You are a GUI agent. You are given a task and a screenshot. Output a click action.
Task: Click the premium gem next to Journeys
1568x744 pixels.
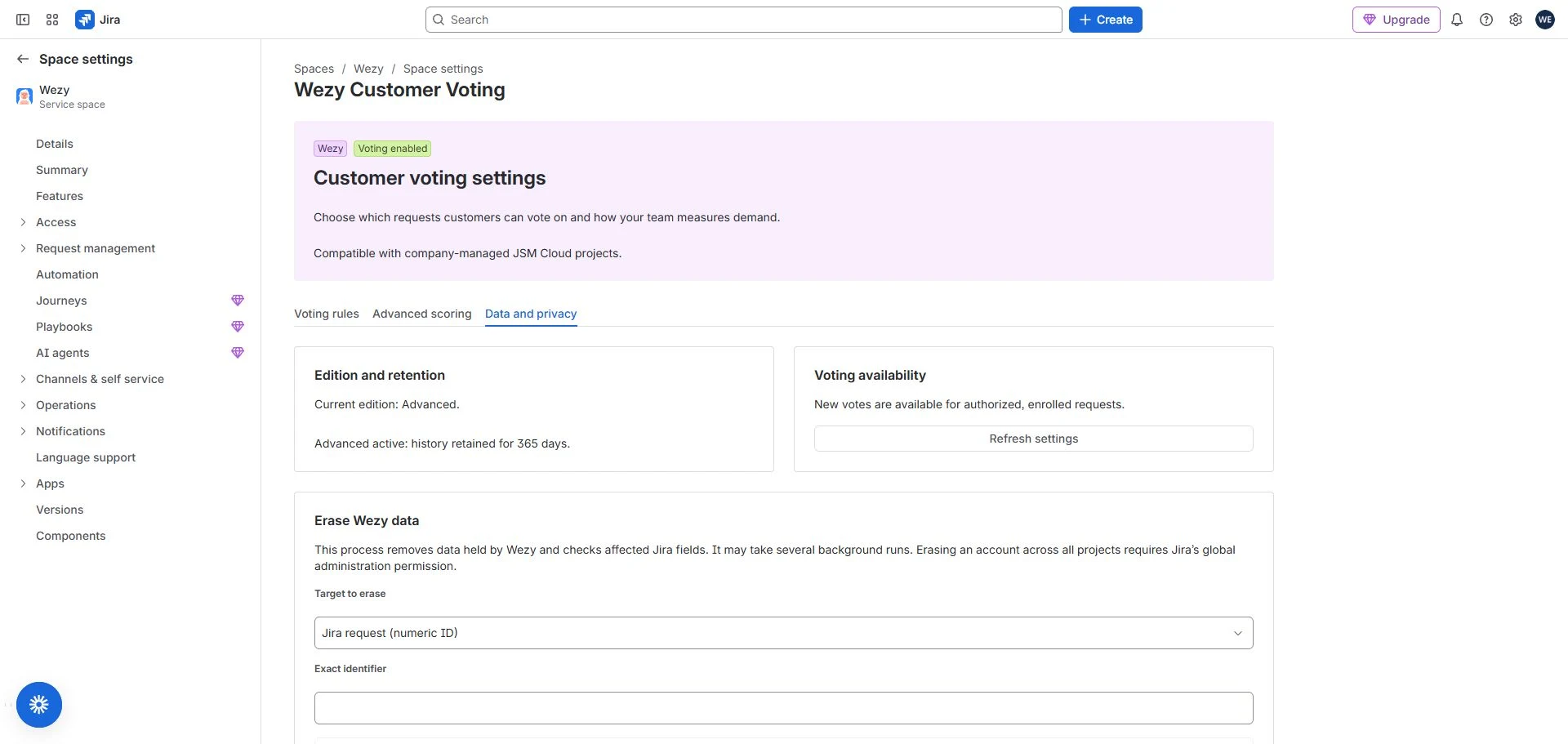click(238, 301)
